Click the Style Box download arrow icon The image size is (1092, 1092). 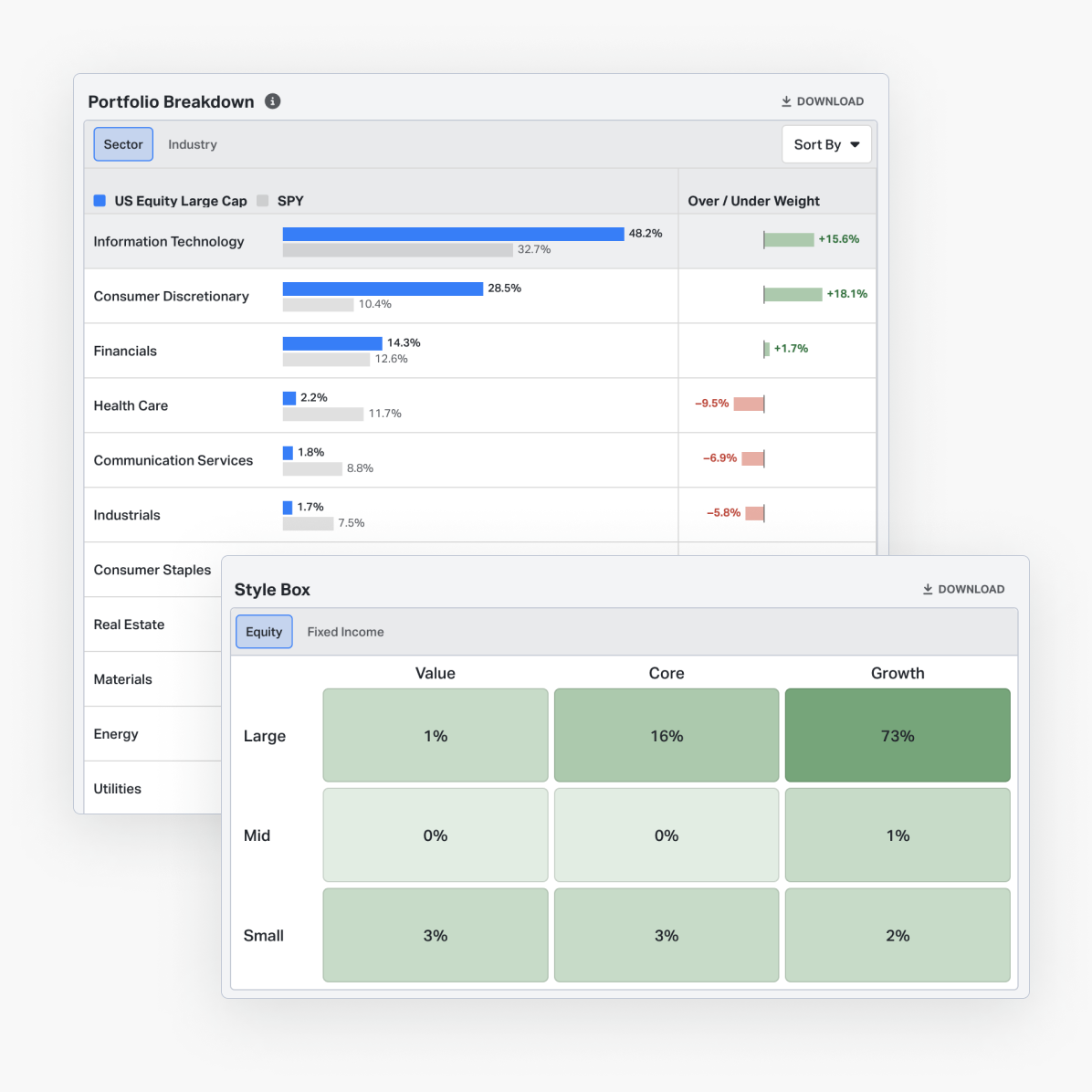tap(928, 589)
